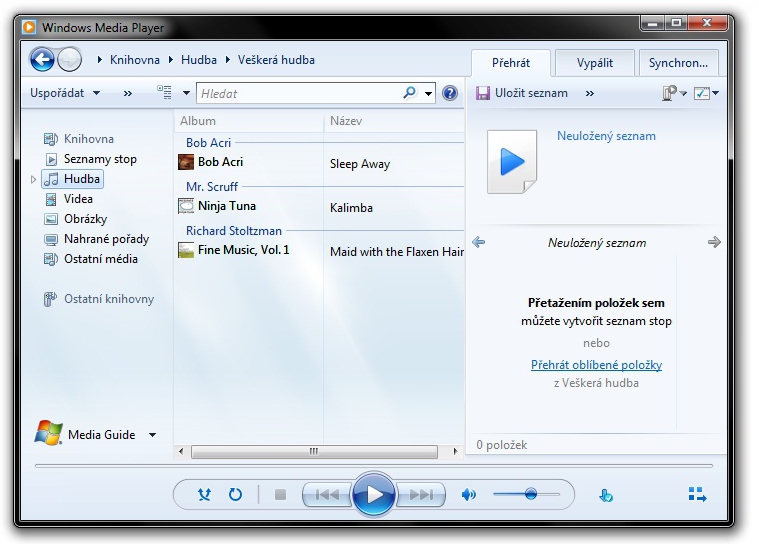
Task: Open the clear list options icon
Action: click(670, 93)
